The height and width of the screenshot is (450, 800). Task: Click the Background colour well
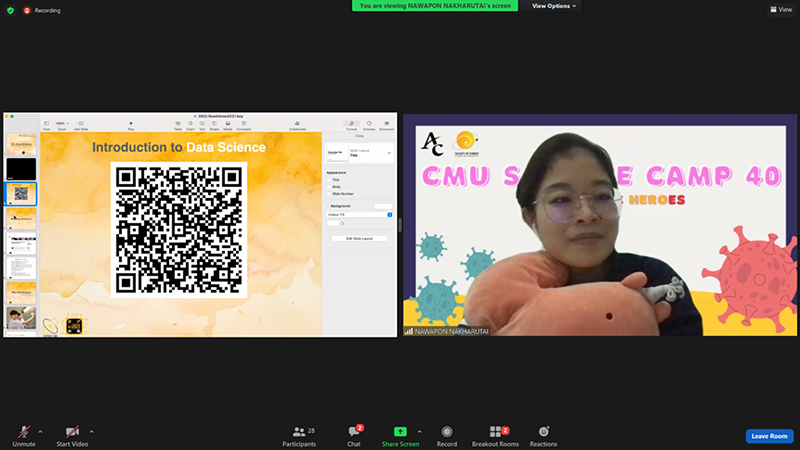383,206
